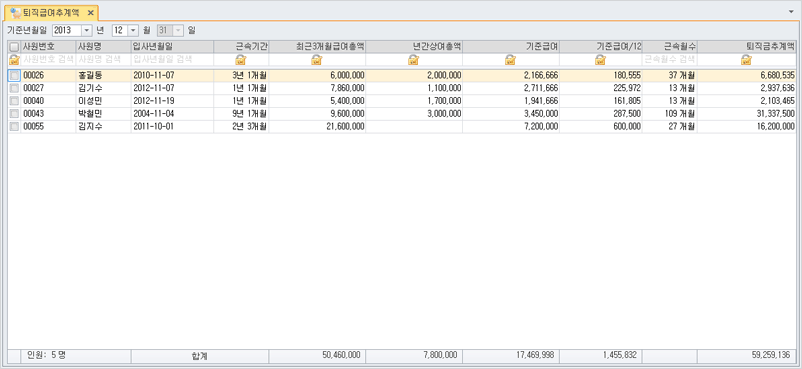
Task: Click the 사원명 검색 filter field
Action: click(x=103, y=60)
